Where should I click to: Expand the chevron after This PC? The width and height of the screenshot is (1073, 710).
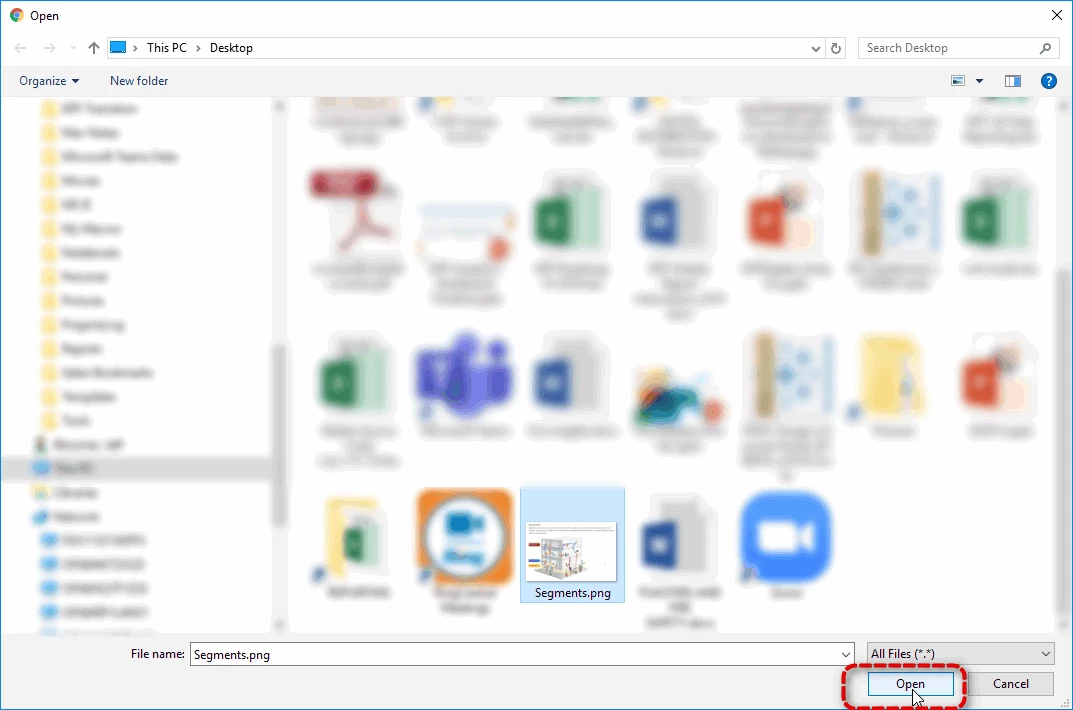pyautogui.click(x=198, y=48)
